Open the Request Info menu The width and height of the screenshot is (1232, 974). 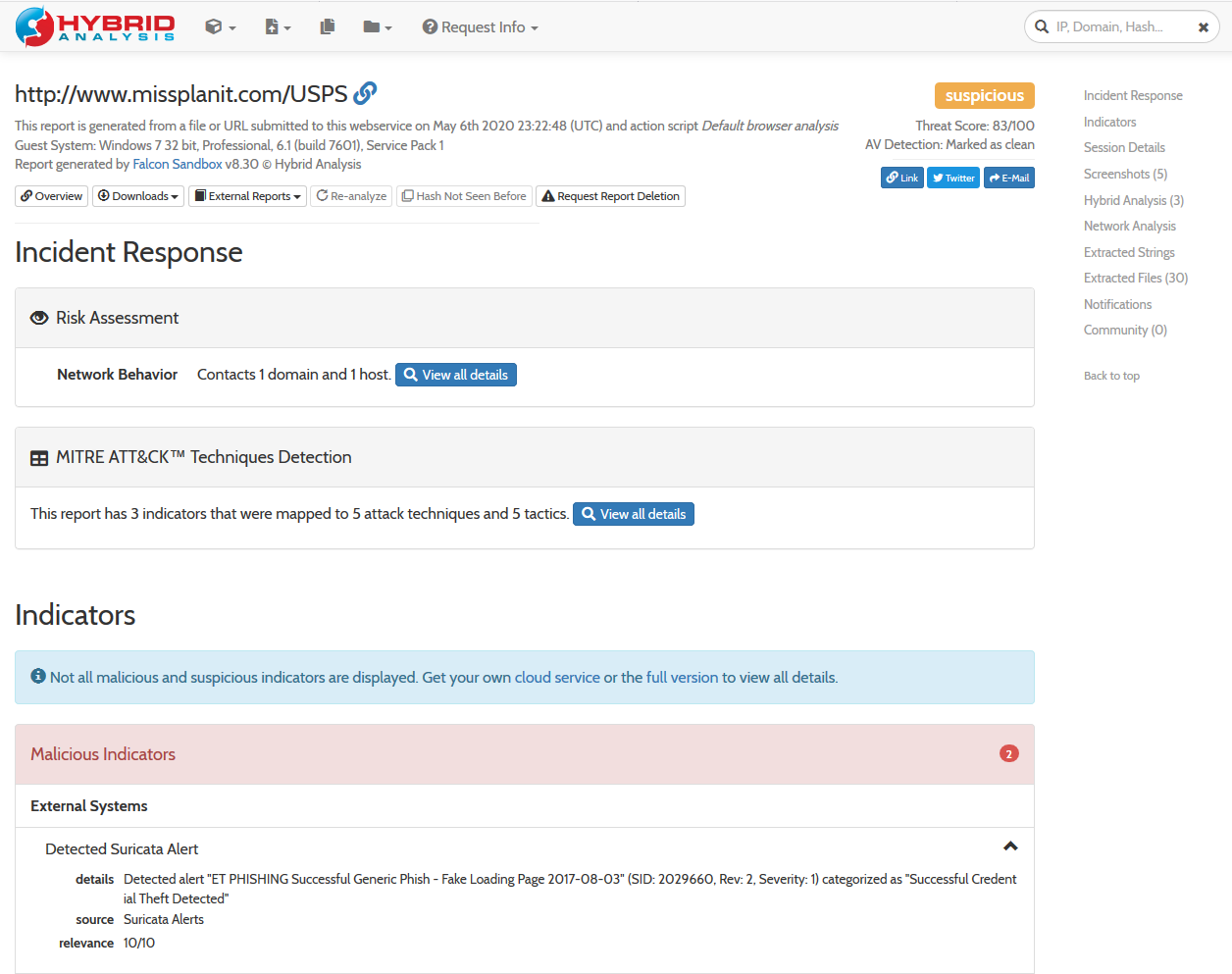[x=481, y=27]
